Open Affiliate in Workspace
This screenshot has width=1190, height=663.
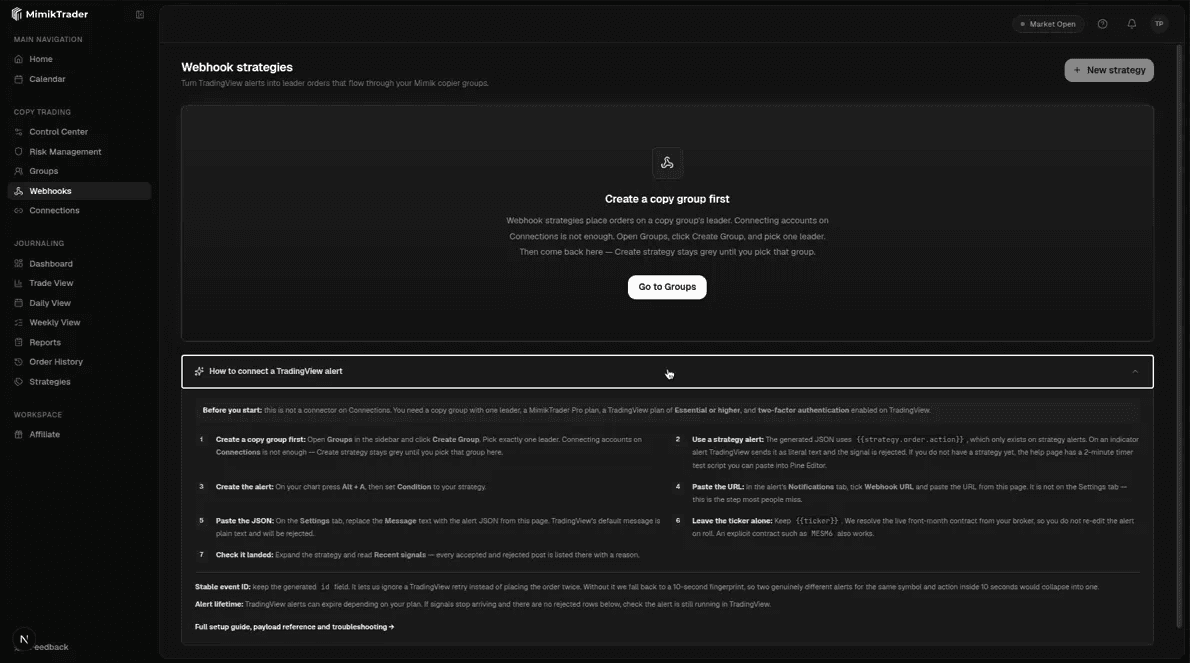[80, 435]
